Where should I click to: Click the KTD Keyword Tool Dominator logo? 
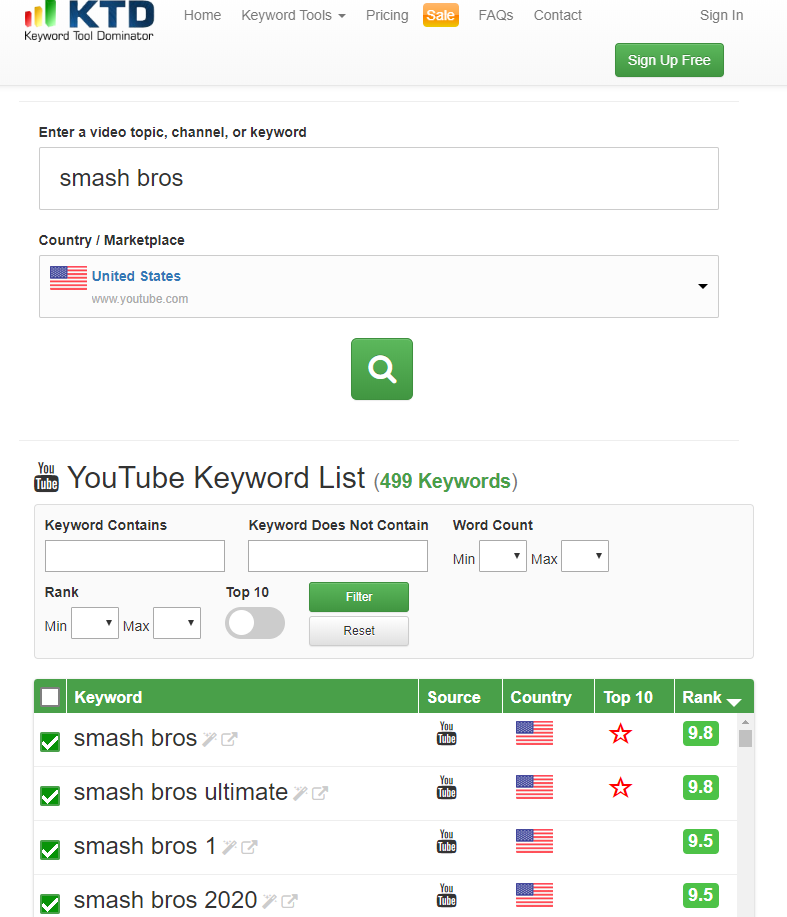click(x=89, y=21)
